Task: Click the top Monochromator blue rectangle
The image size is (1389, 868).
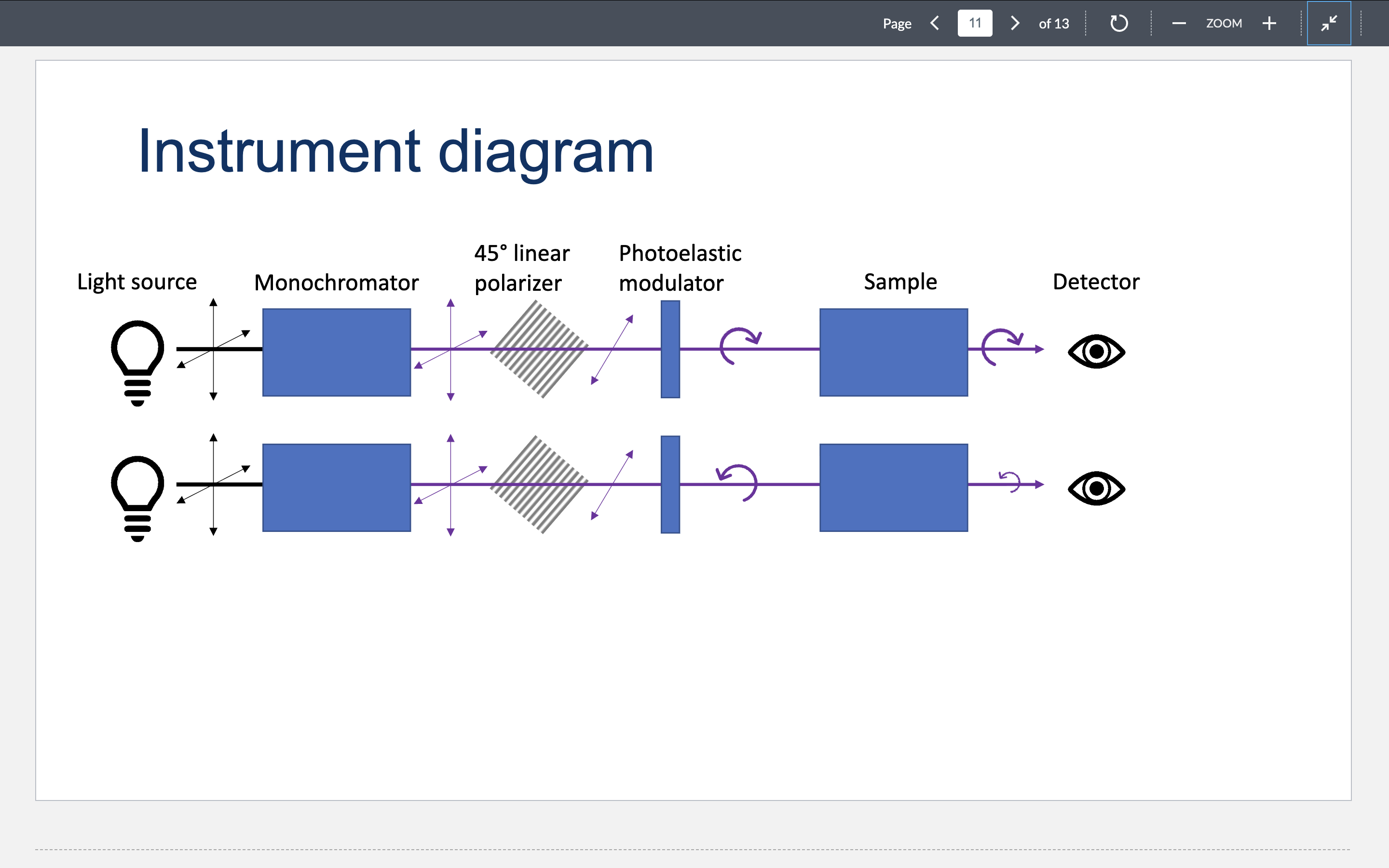Action: click(336, 353)
